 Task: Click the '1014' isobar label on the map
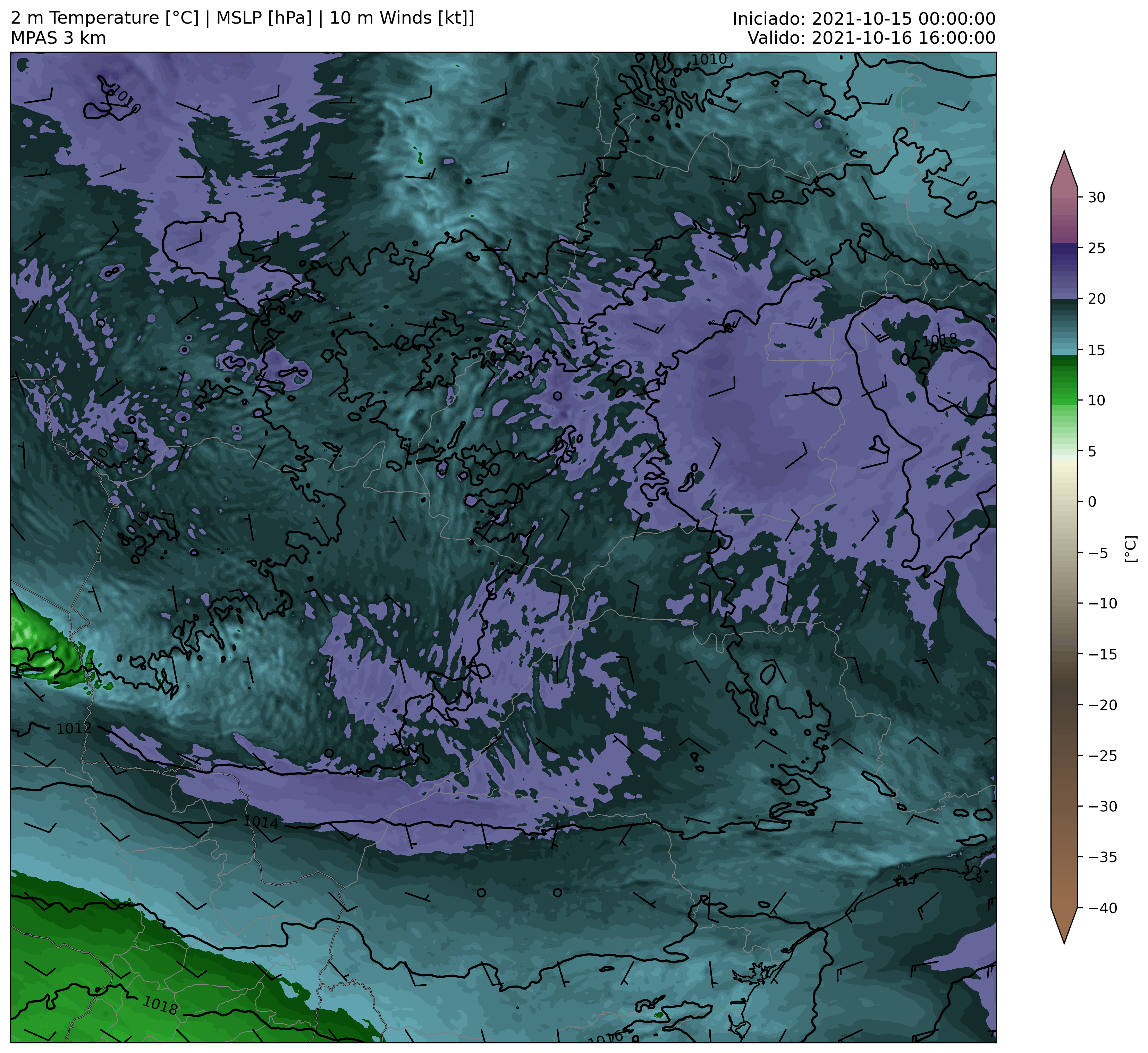pyautogui.click(x=261, y=822)
